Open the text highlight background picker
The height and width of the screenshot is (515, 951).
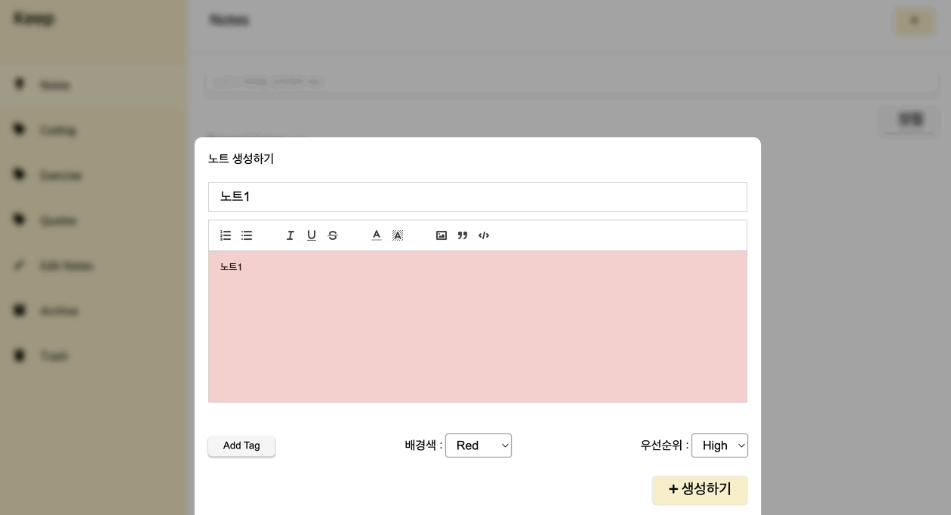[x=397, y=235]
